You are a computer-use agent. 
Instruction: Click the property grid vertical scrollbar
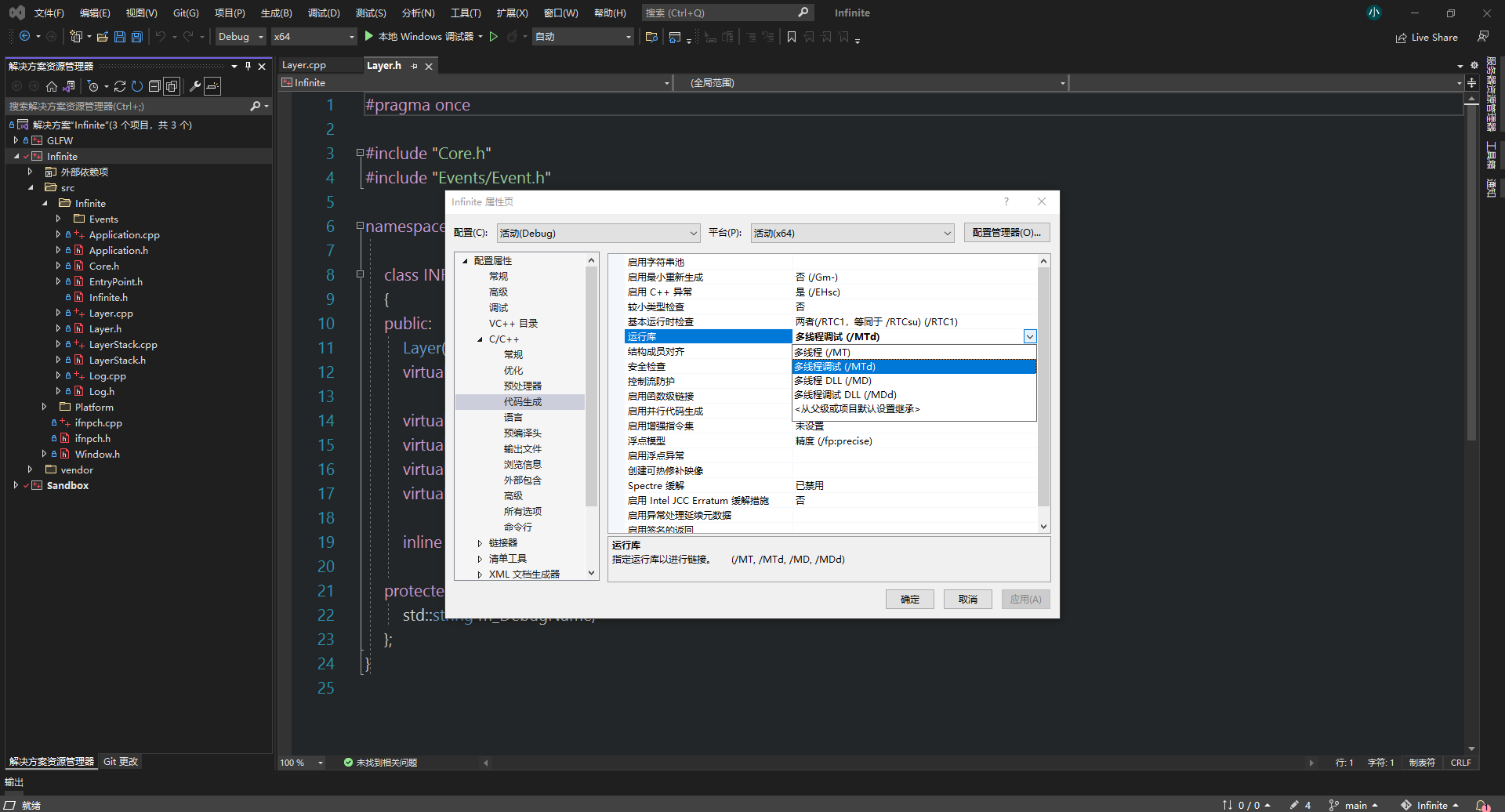[1043, 387]
